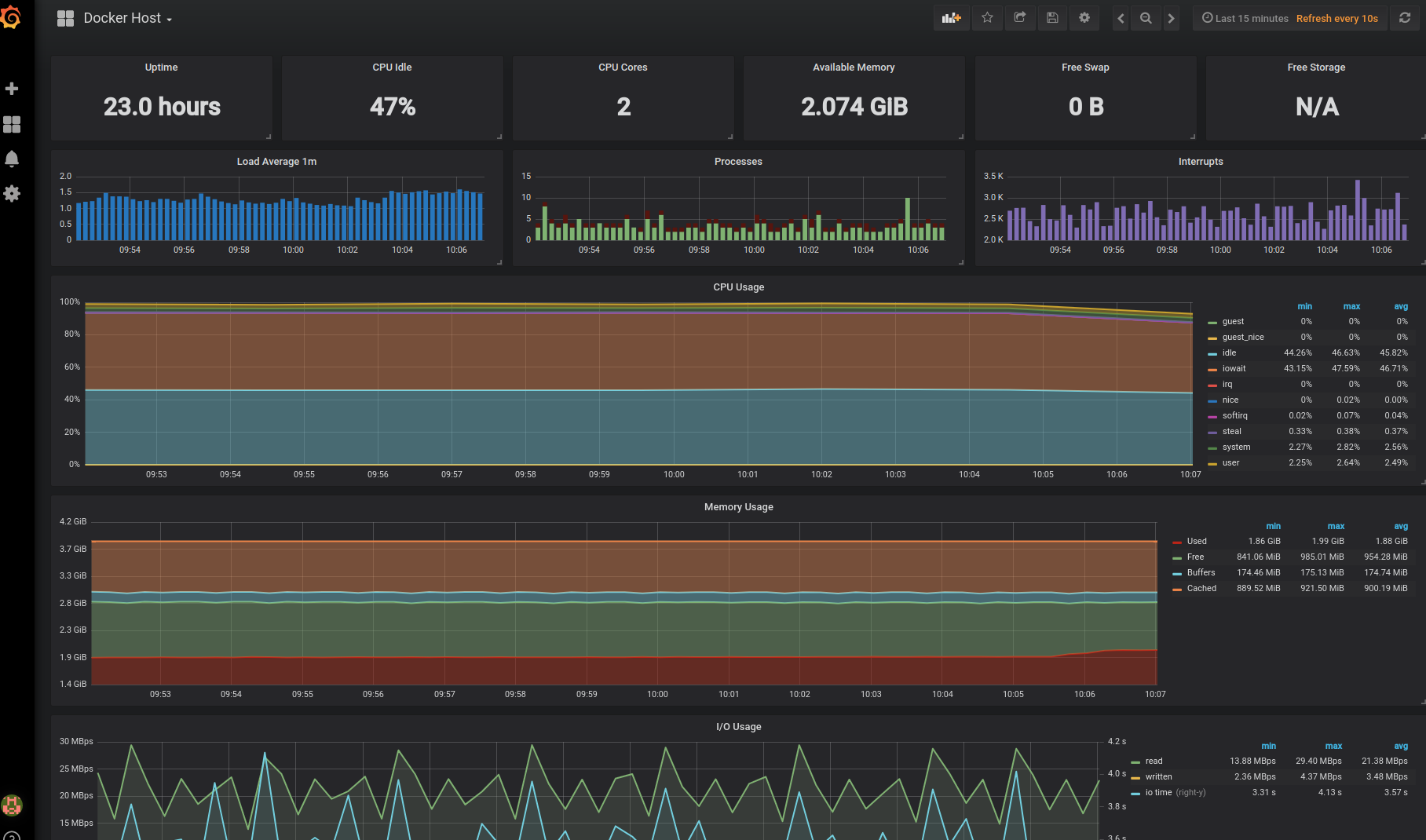The width and height of the screenshot is (1426, 840).
Task: Open the Processes panel title menu
Action: [738, 162]
